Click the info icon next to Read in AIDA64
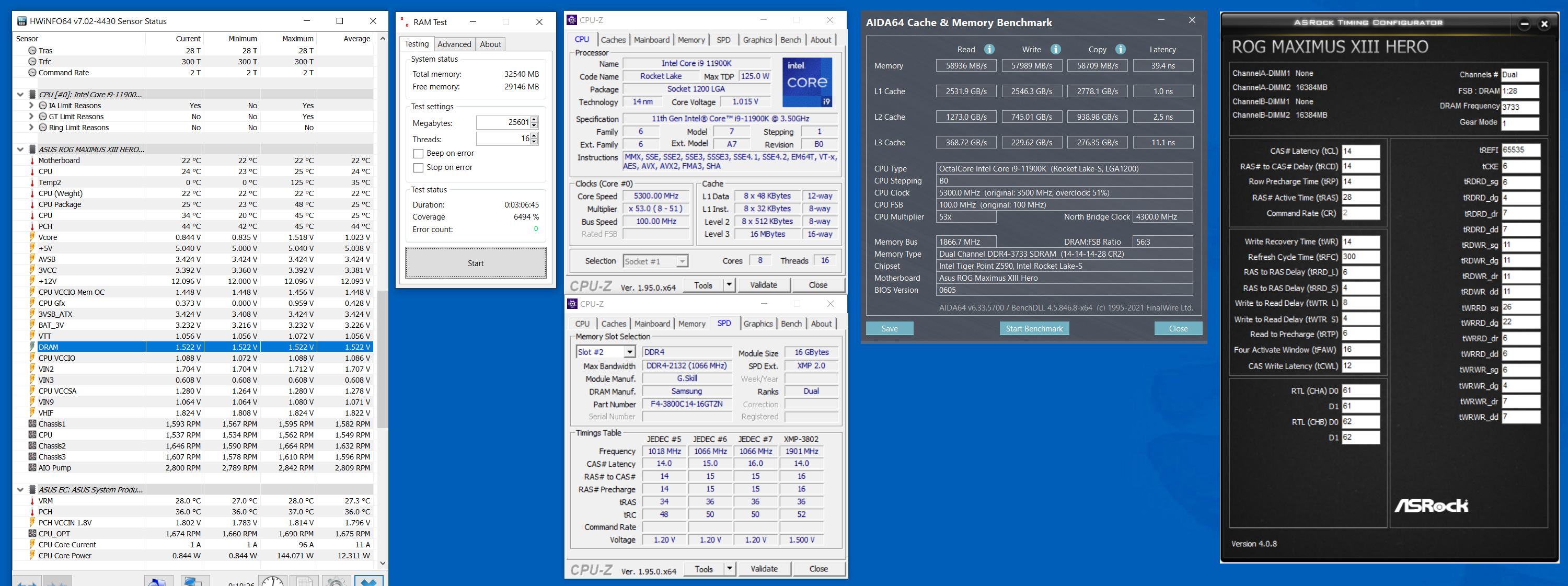 [989, 49]
